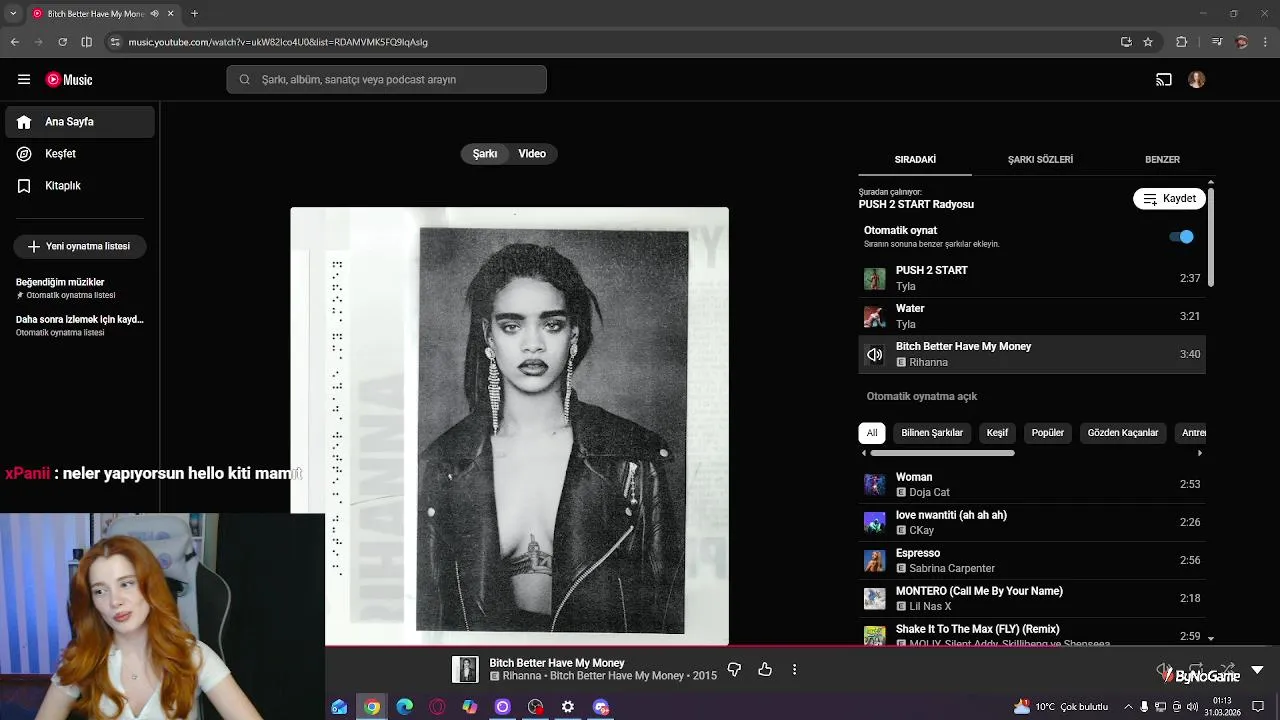Switch player to Video mode
Viewport: 1280px width, 720px height.
click(532, 154)
